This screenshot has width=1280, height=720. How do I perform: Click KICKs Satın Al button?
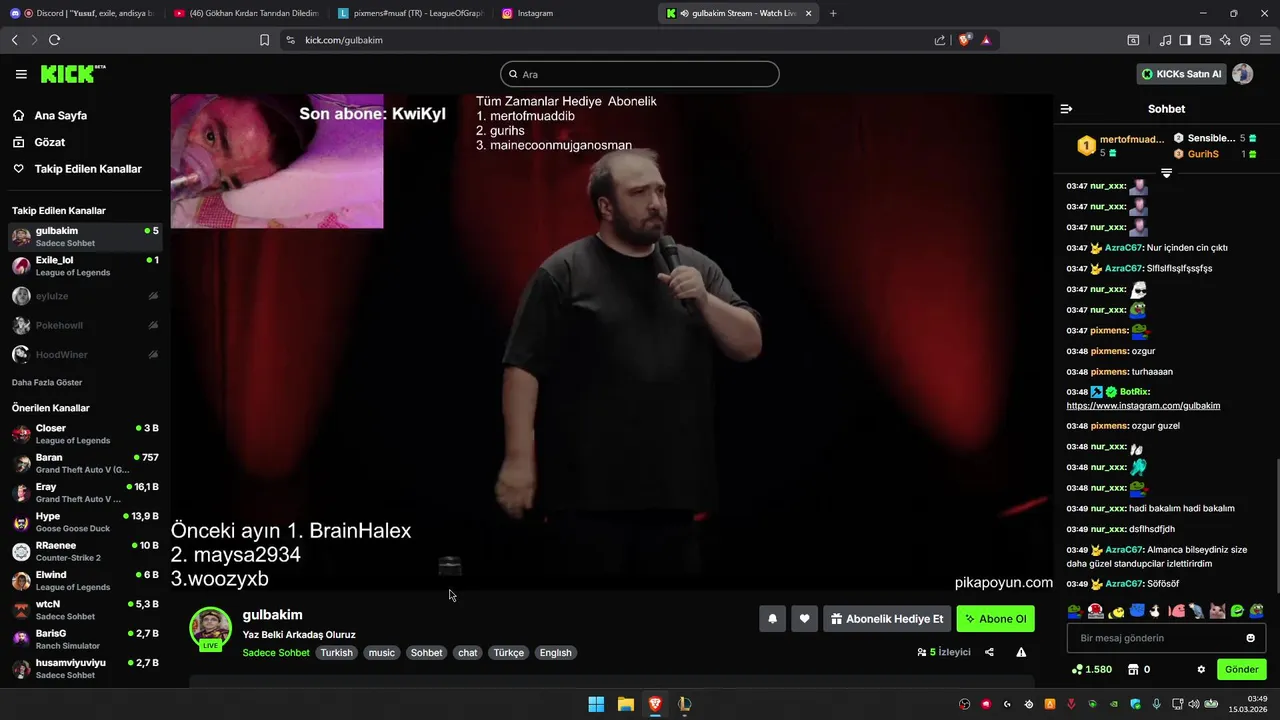point(1181,74)
